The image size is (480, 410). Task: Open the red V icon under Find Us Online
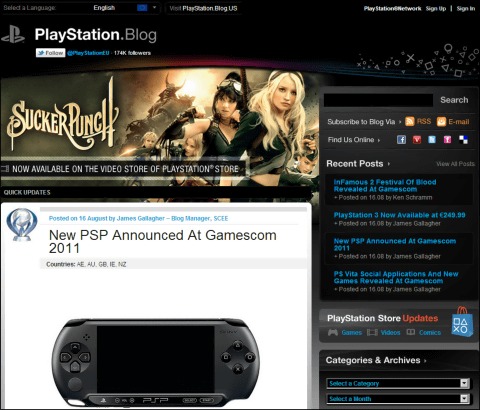pyautogui.click(x=417, y=140)
